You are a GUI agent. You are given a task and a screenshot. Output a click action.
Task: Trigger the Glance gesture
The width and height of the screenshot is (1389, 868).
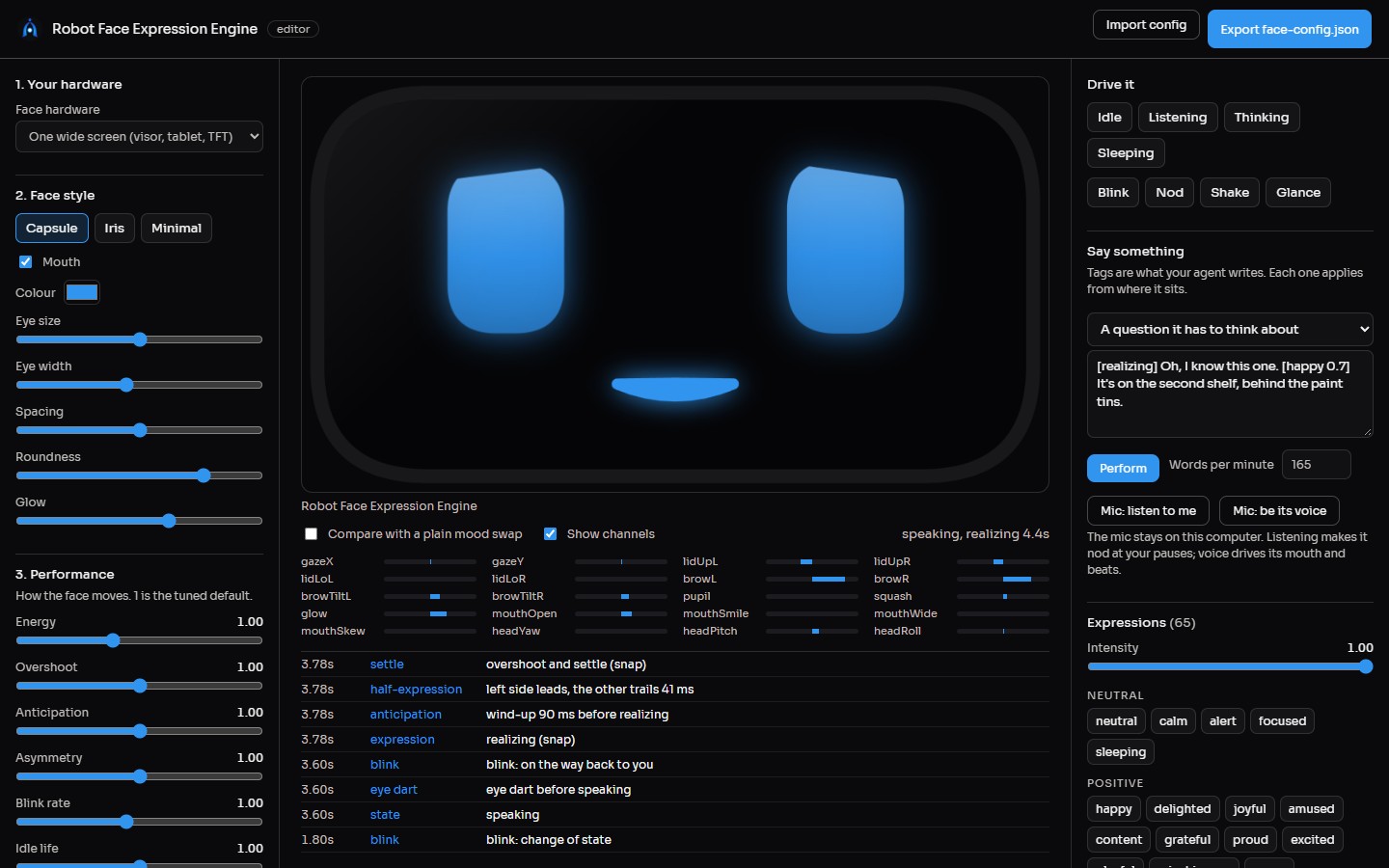[1298, 193]
